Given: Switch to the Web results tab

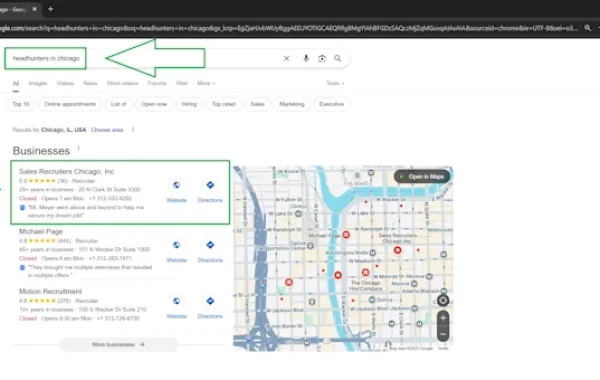Looking at the screenshot, I should pos(182,83).
